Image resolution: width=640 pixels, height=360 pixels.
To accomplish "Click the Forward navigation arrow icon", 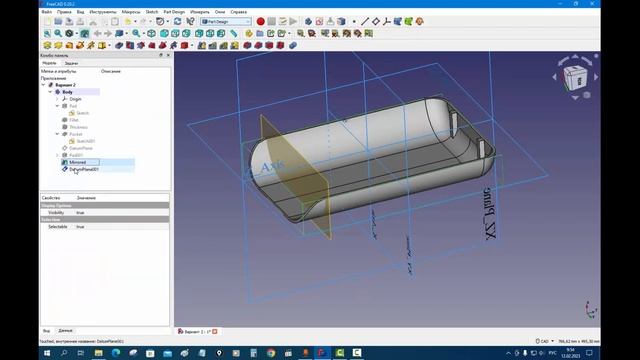I will 108,33.
